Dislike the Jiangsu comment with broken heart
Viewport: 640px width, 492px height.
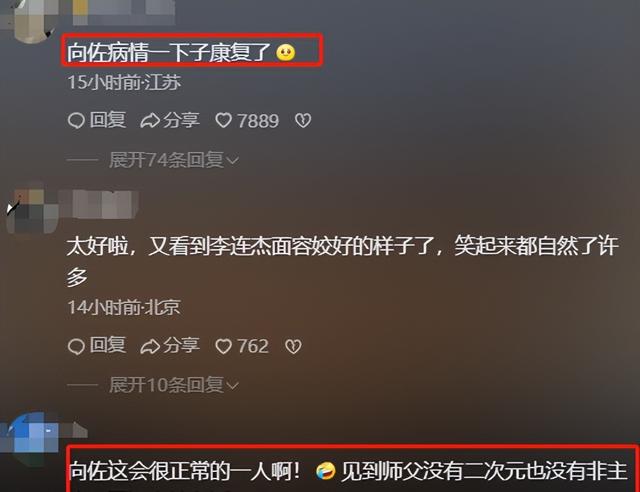[303, 120]
